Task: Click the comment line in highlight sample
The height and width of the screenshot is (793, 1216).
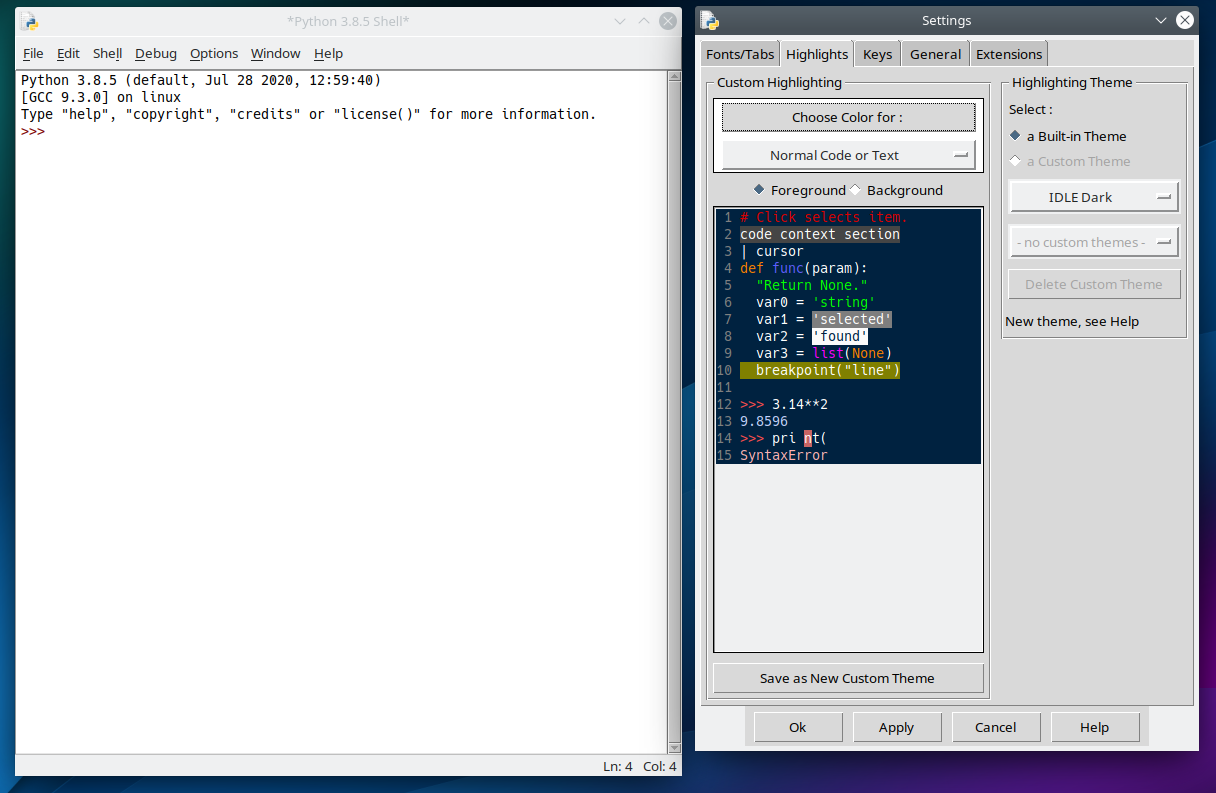Action: pos(824,217)
